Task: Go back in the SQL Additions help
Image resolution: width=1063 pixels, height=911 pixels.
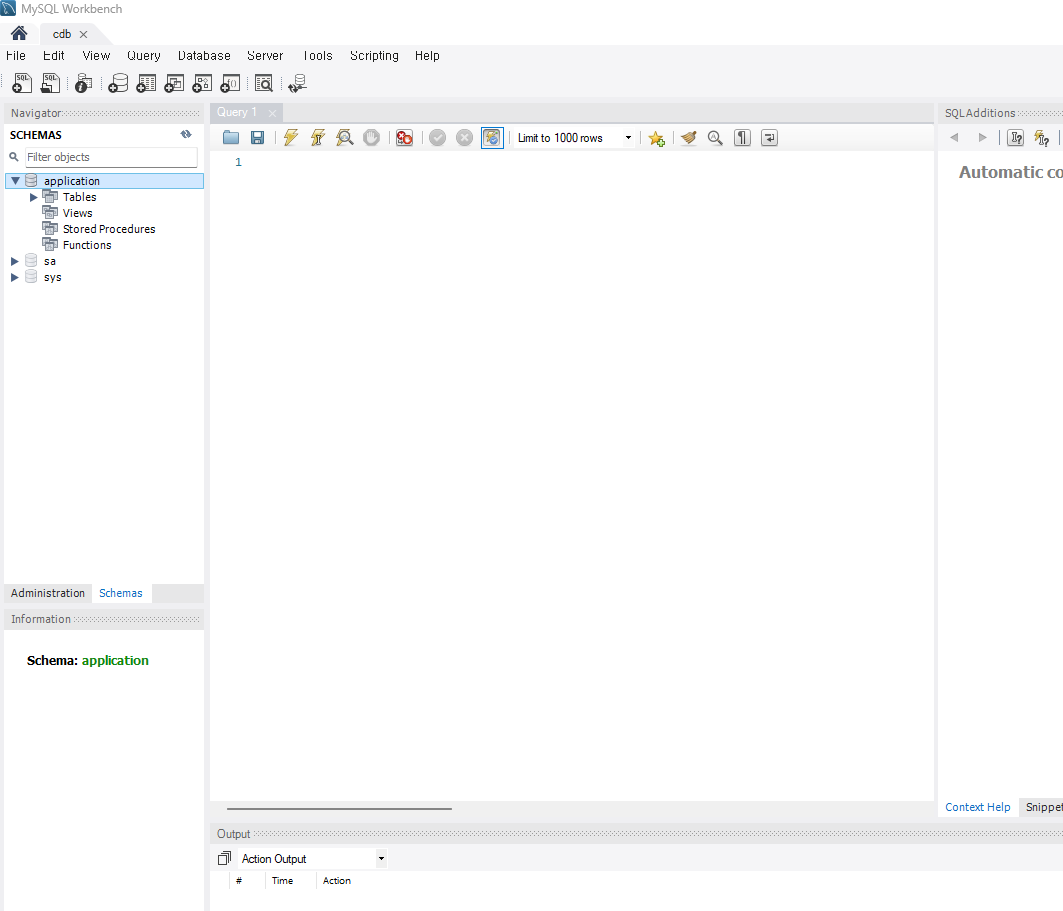Action: 955,138
